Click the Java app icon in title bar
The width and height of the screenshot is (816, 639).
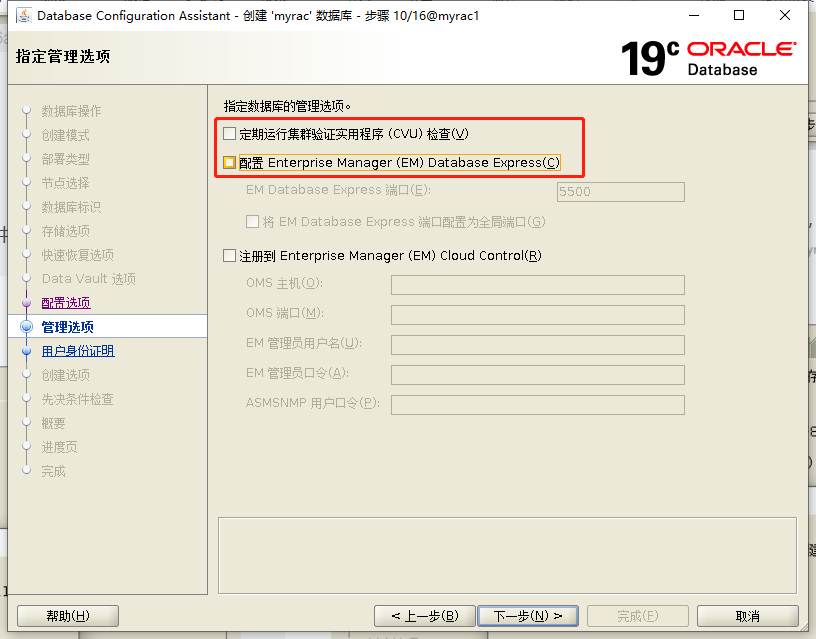[x=23, y=16]
